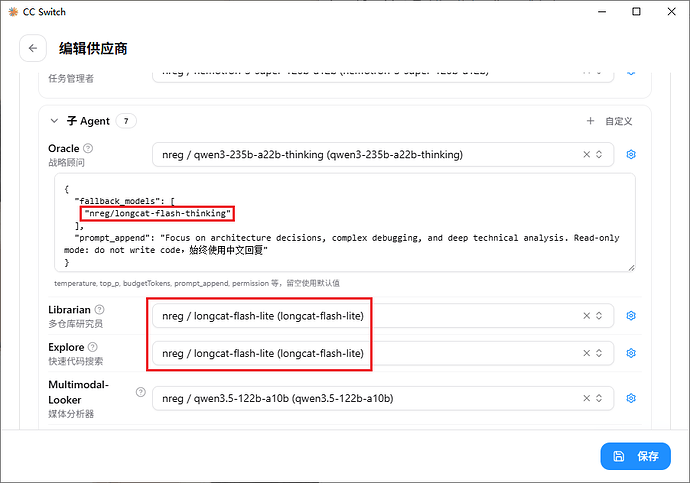This screenshot has height=483, width=690.
Task: Click inside the Oracle JSON config editor
Action: pyautogui.click(x=345, y=223)
